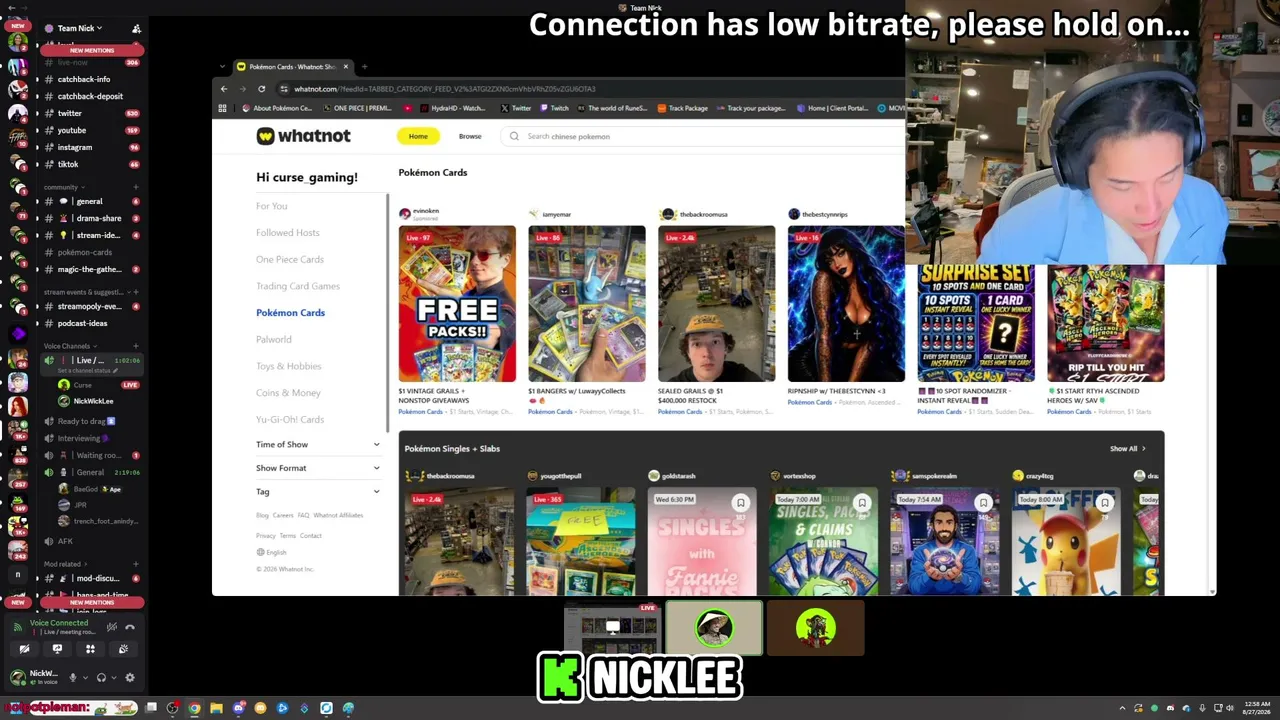This screenshot has height=720, width=1280.
Task: Open the Careers footer link
Action: point(283,516)
